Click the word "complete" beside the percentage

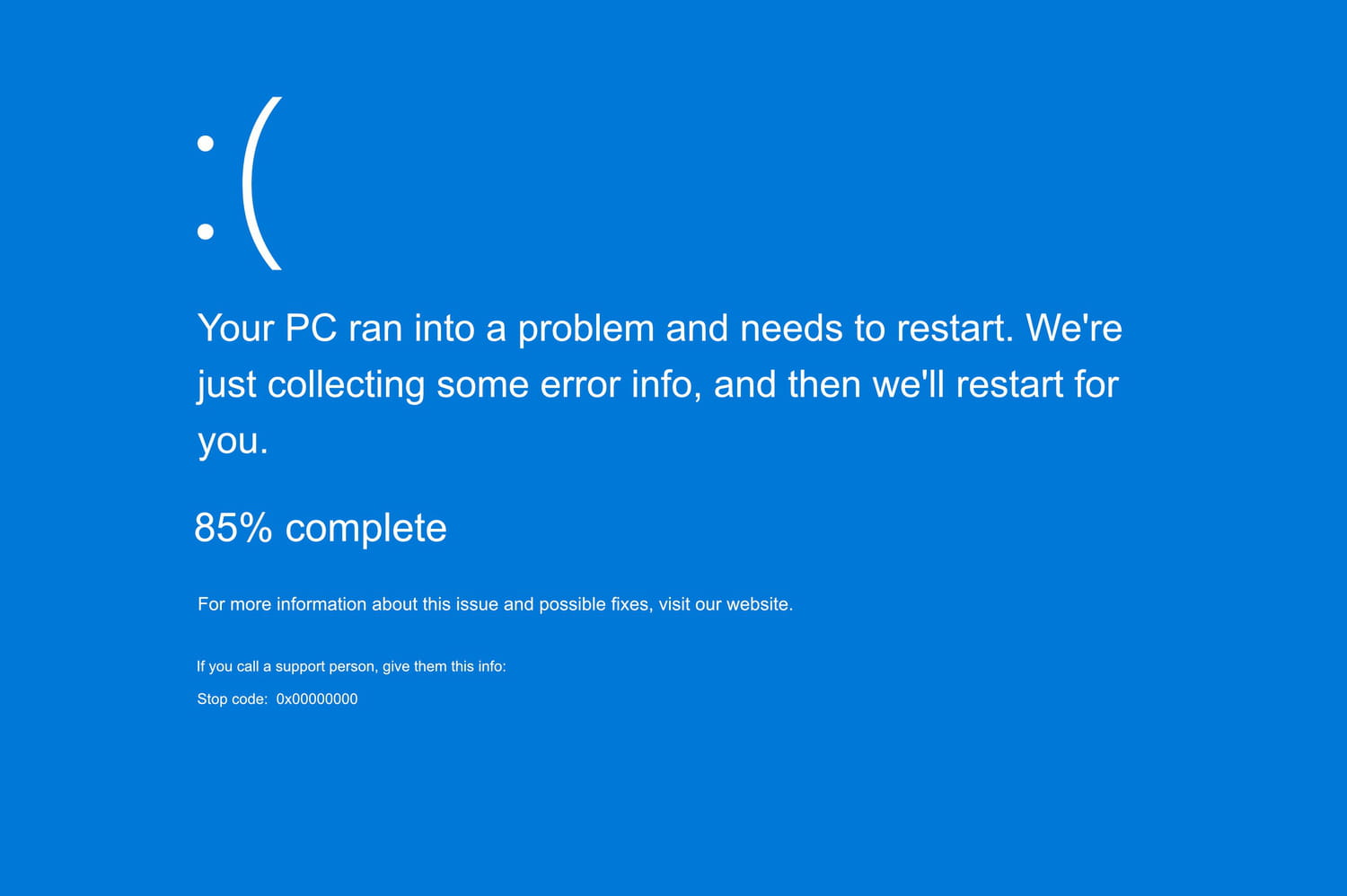(x=365, y=528)
